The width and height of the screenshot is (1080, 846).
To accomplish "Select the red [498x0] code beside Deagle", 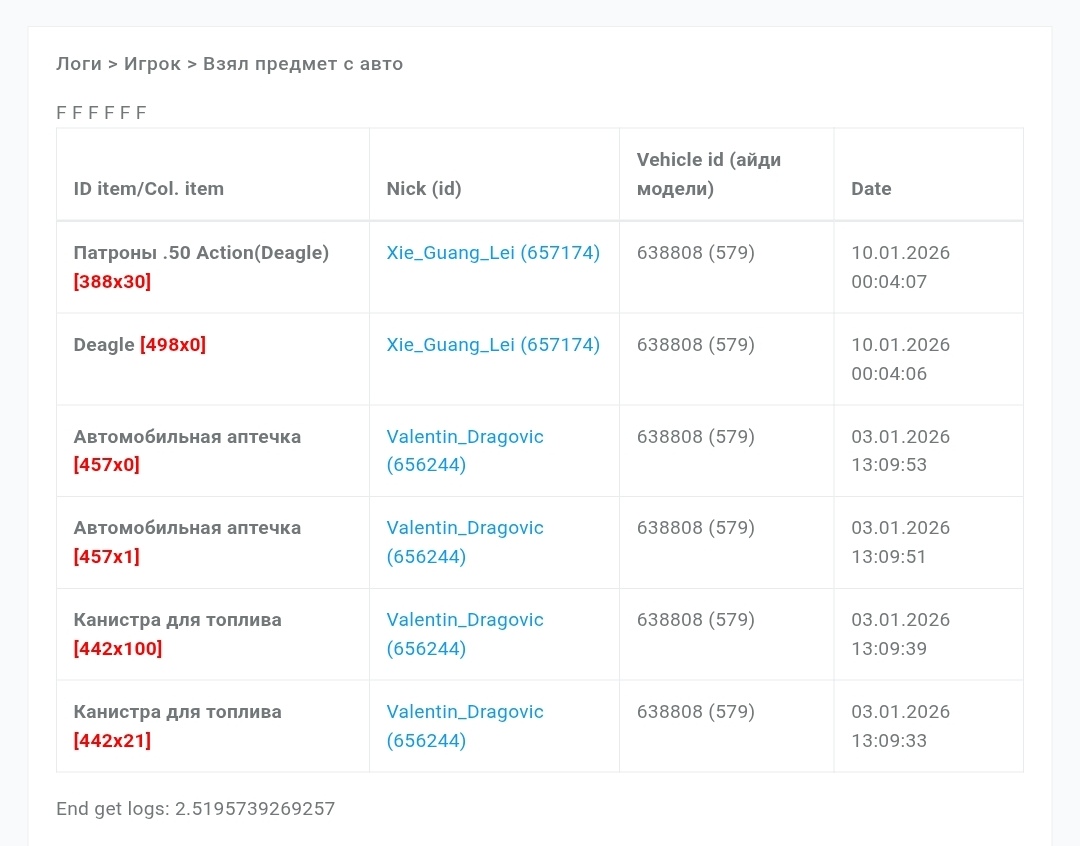I will click(x=173, y=345).
